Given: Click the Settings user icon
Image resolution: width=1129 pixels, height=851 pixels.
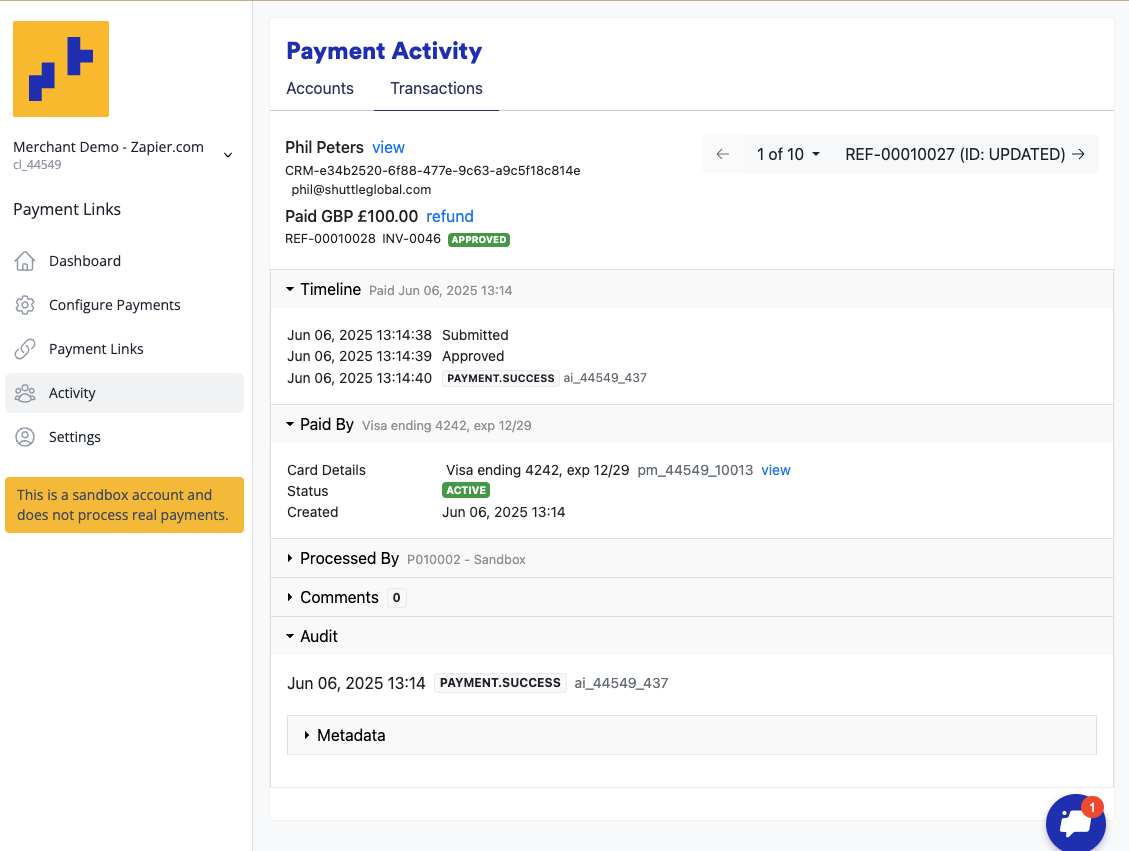Looking at the screenshot, I should (25, 437).
